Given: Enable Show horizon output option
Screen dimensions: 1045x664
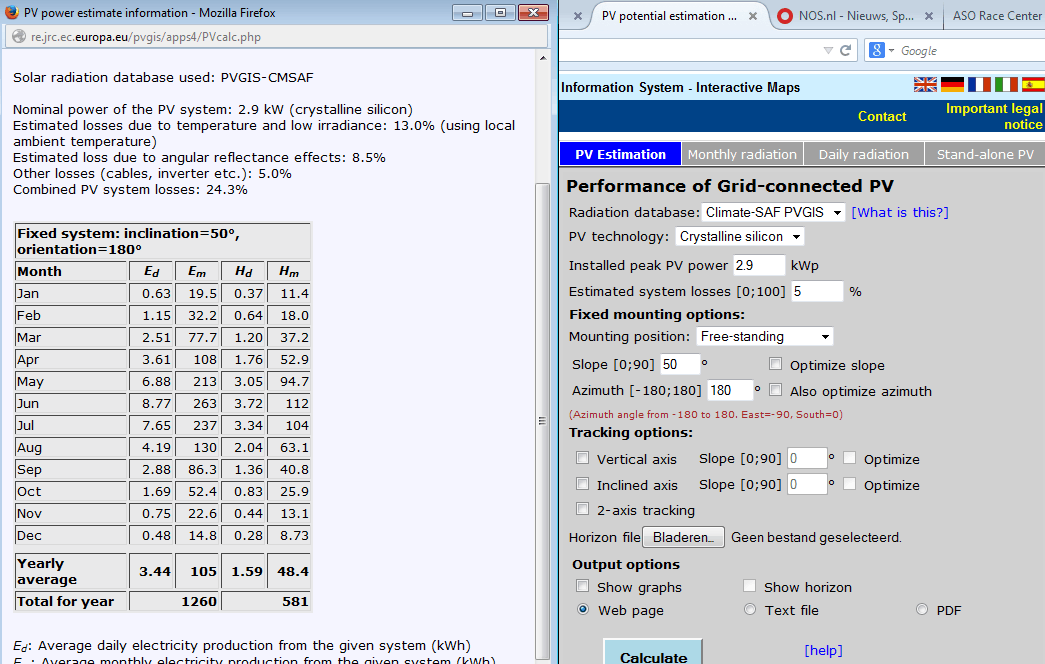Looking at the screenshot, I should 749,586.
